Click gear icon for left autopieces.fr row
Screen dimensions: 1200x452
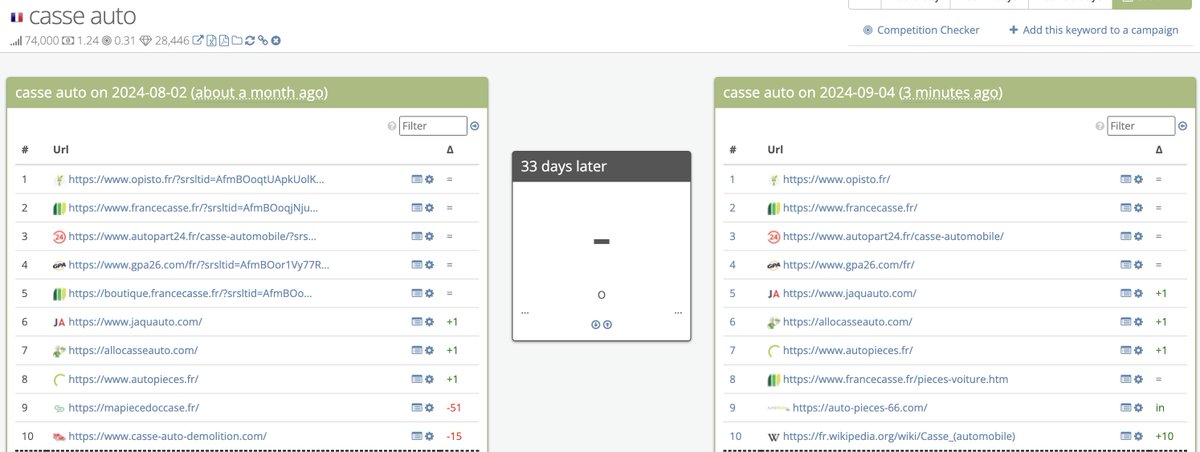tap(429, 379)
